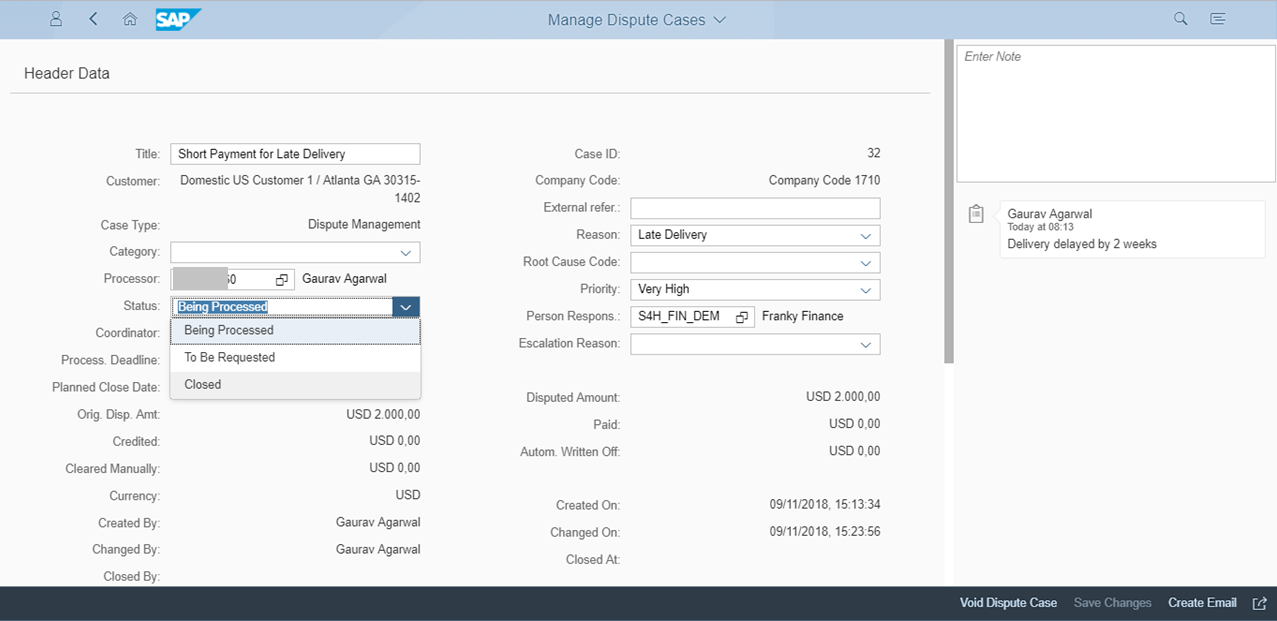This screenshot has height=621, width=1277.
Task: Click the Today at 08:13 timestamp
Action: coord(1039,228)
